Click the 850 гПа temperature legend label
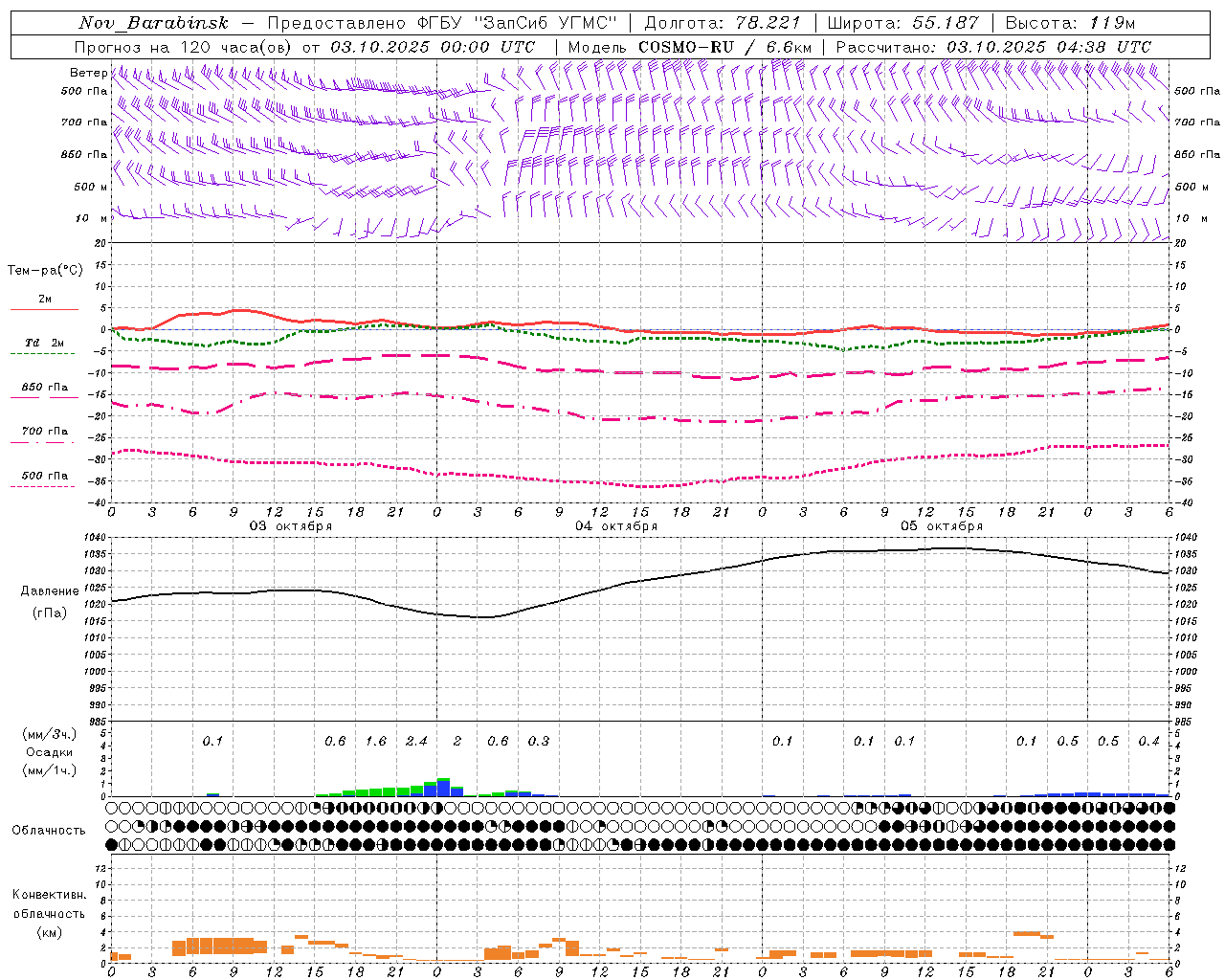The width and height of the screenshot is (1225, 980). coord(45,388)
